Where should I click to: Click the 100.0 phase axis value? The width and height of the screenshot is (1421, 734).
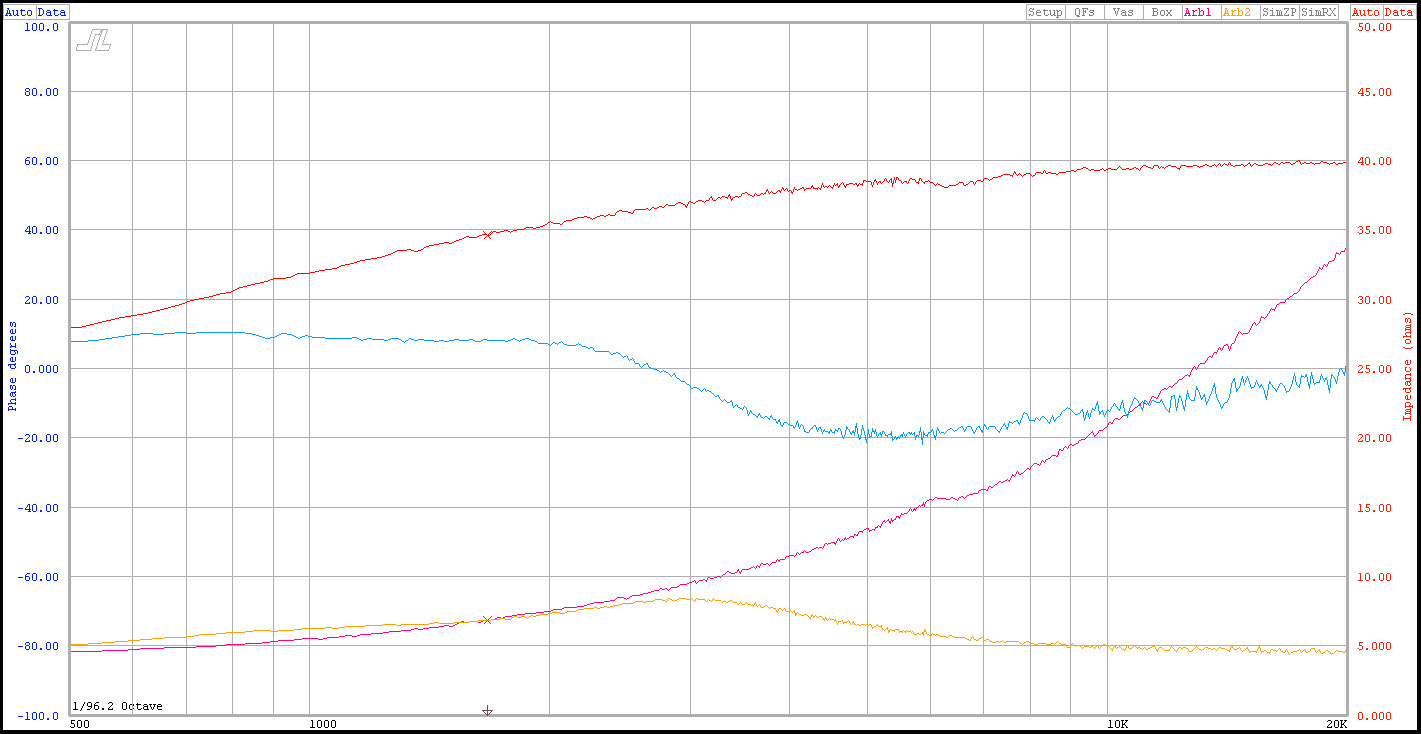click(41, 27)
